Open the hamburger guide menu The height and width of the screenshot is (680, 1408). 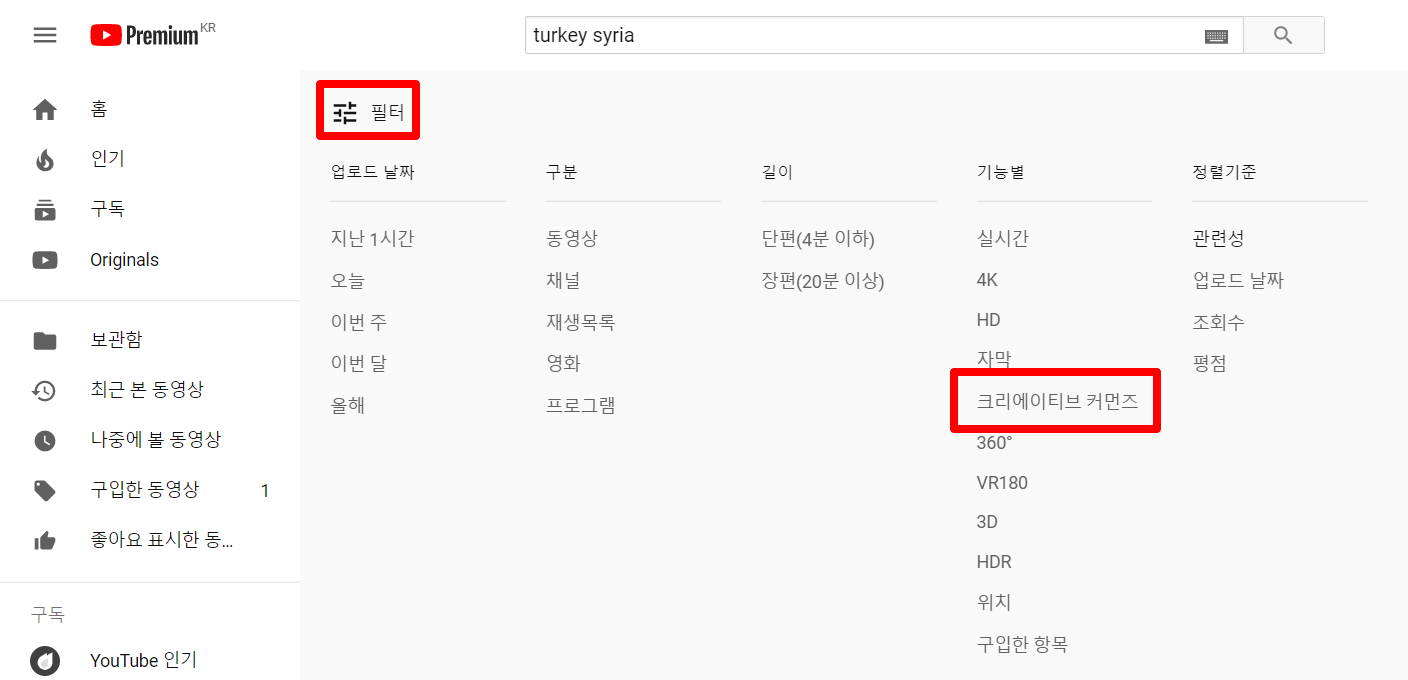click(x=45, y=35)
